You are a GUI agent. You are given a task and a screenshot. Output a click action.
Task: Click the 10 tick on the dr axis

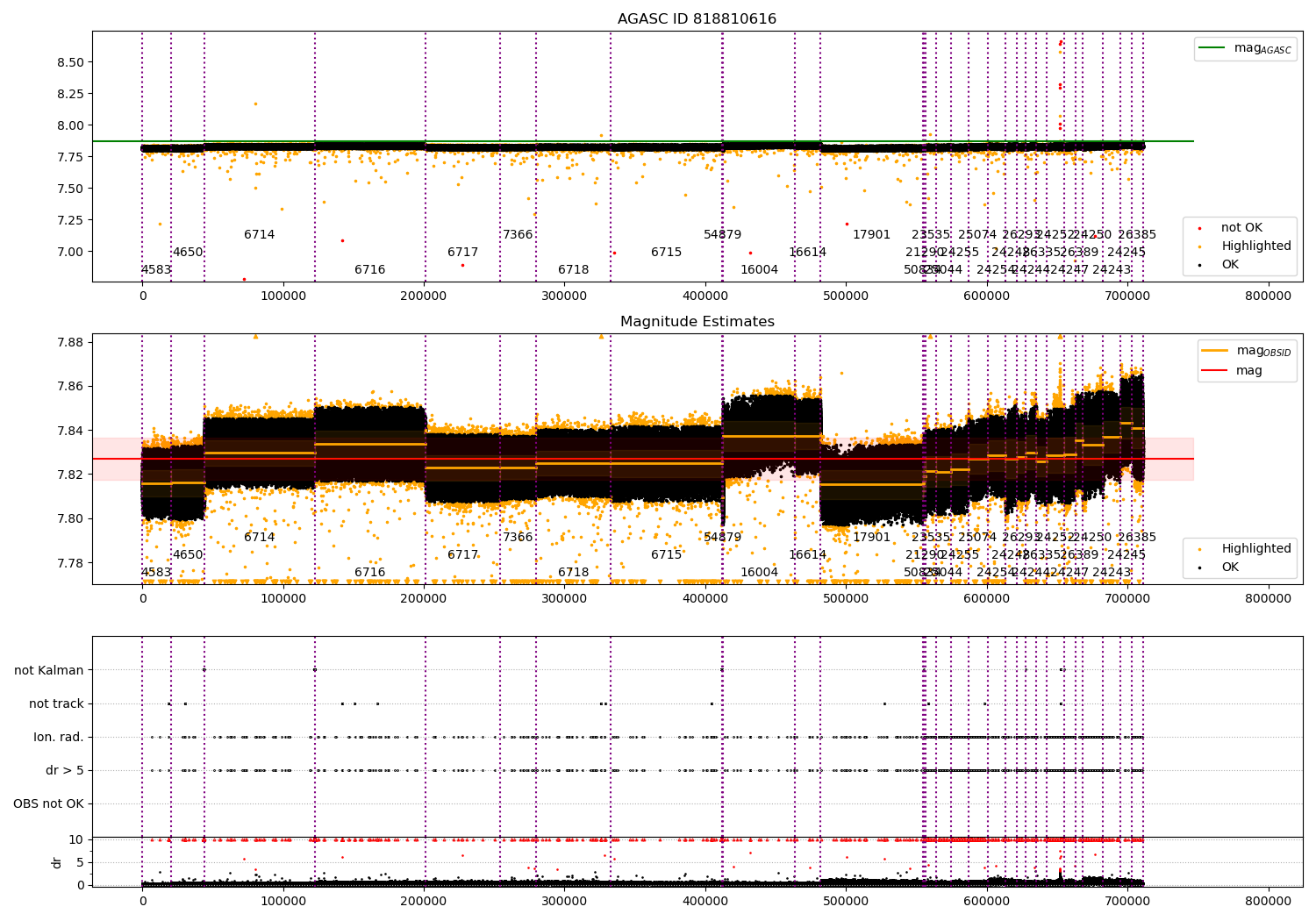click(x=76, y=839)
